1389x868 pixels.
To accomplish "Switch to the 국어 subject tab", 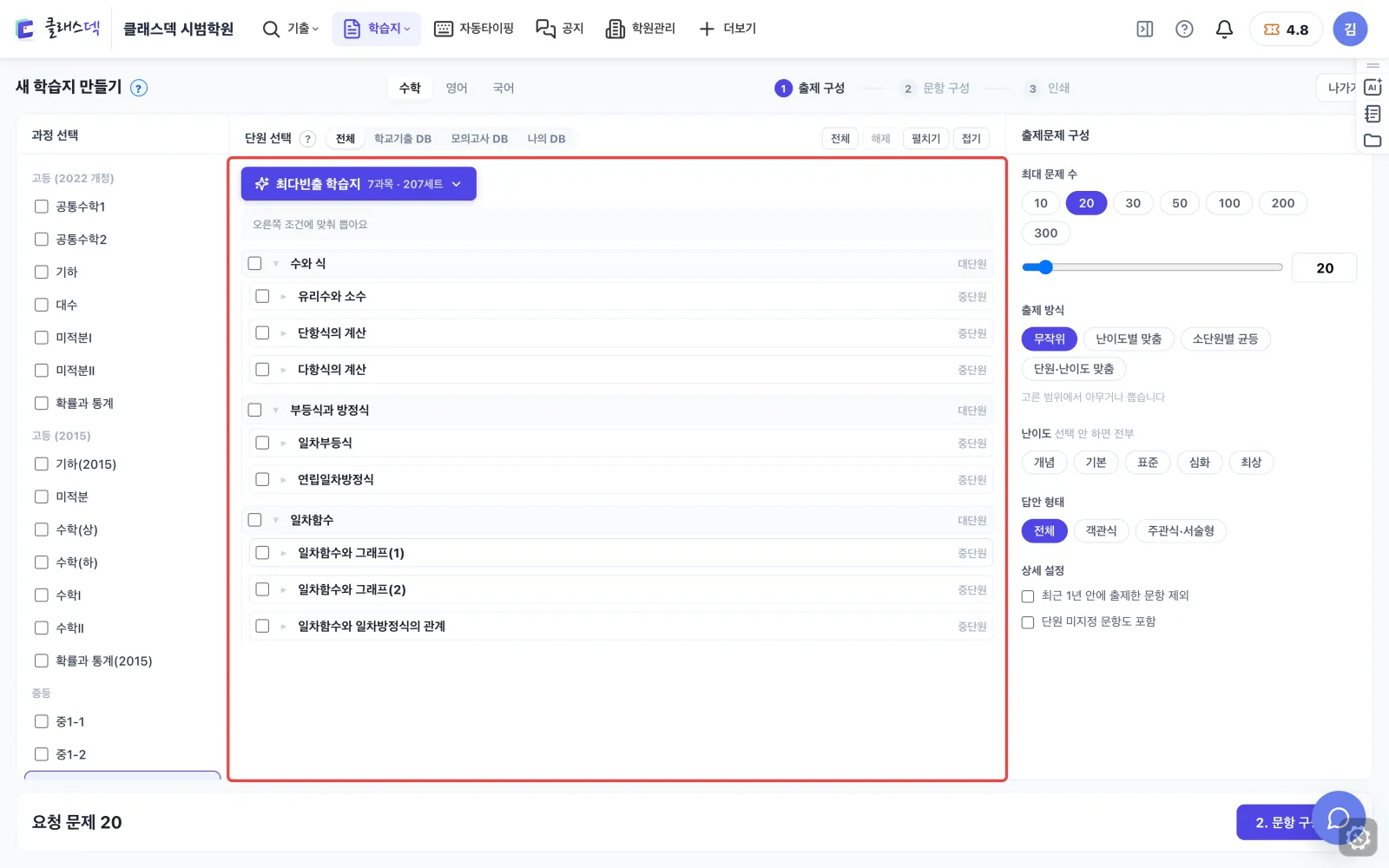I will click(x=504, y=88).
